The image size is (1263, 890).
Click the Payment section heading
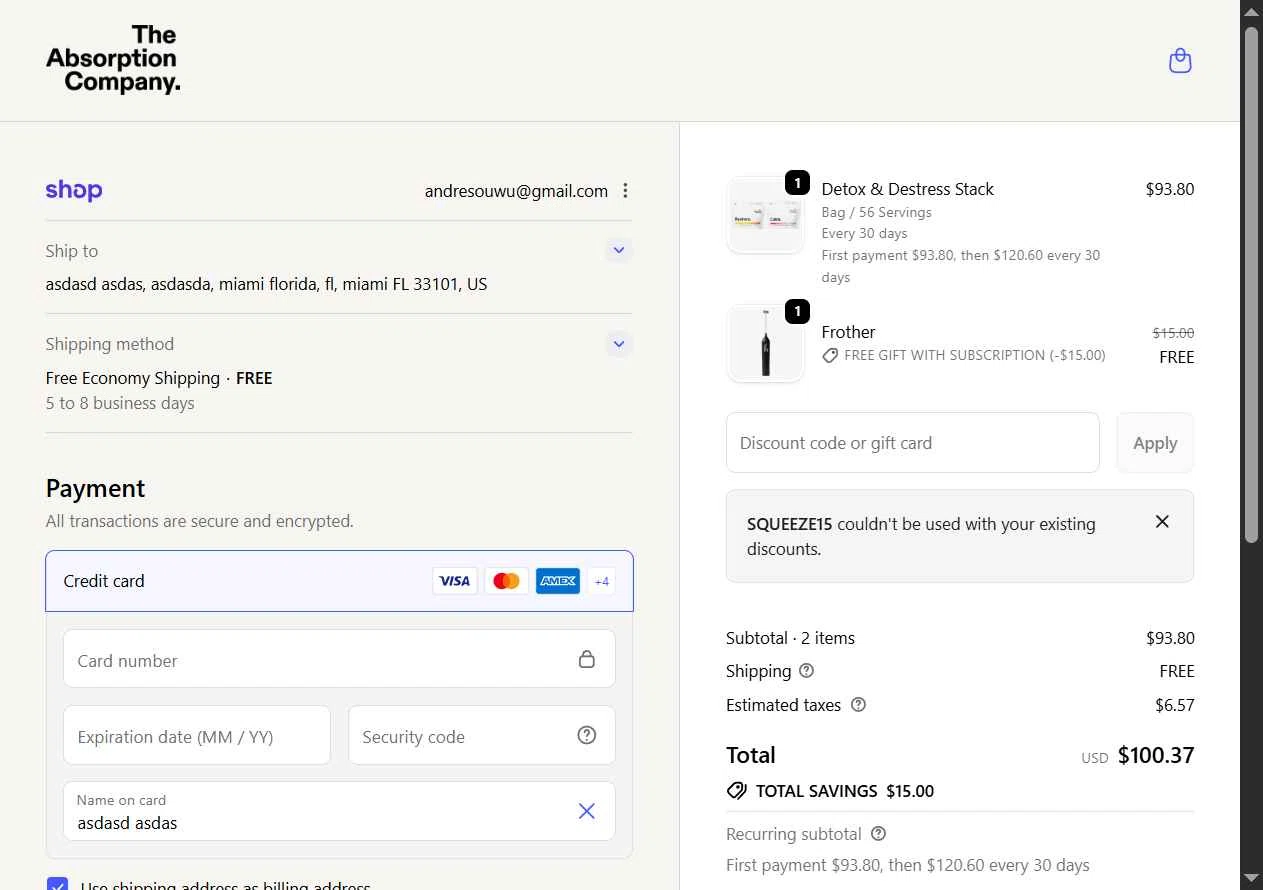96,489
